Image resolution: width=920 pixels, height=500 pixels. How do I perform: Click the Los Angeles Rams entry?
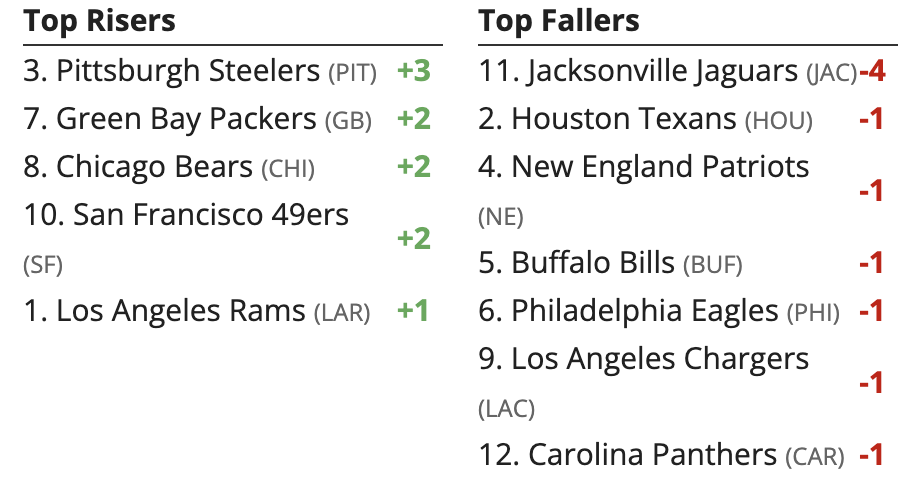click(x=180, y=311)
